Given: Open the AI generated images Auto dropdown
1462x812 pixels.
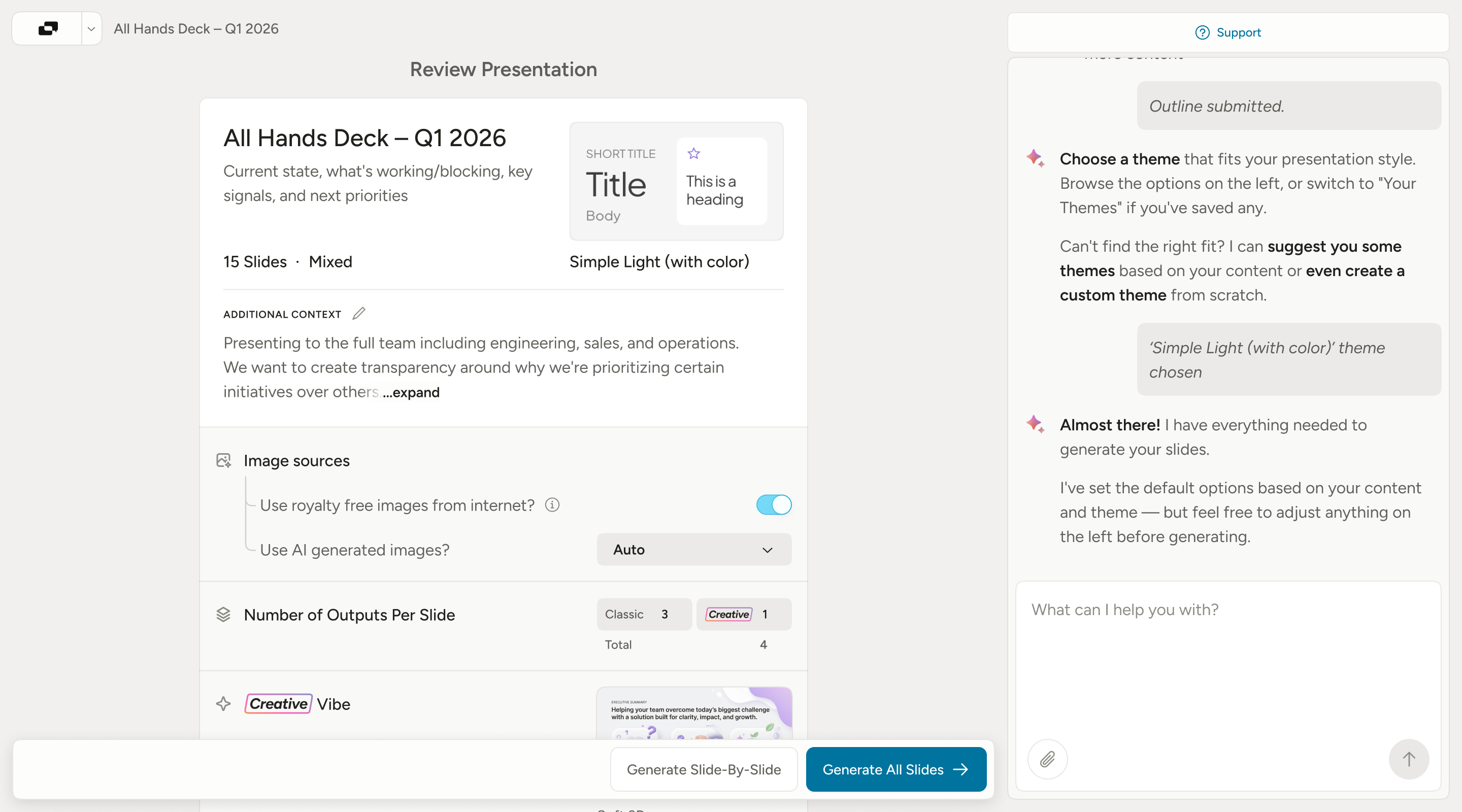Looking at the screenshot, I should (x=693, y=549).
